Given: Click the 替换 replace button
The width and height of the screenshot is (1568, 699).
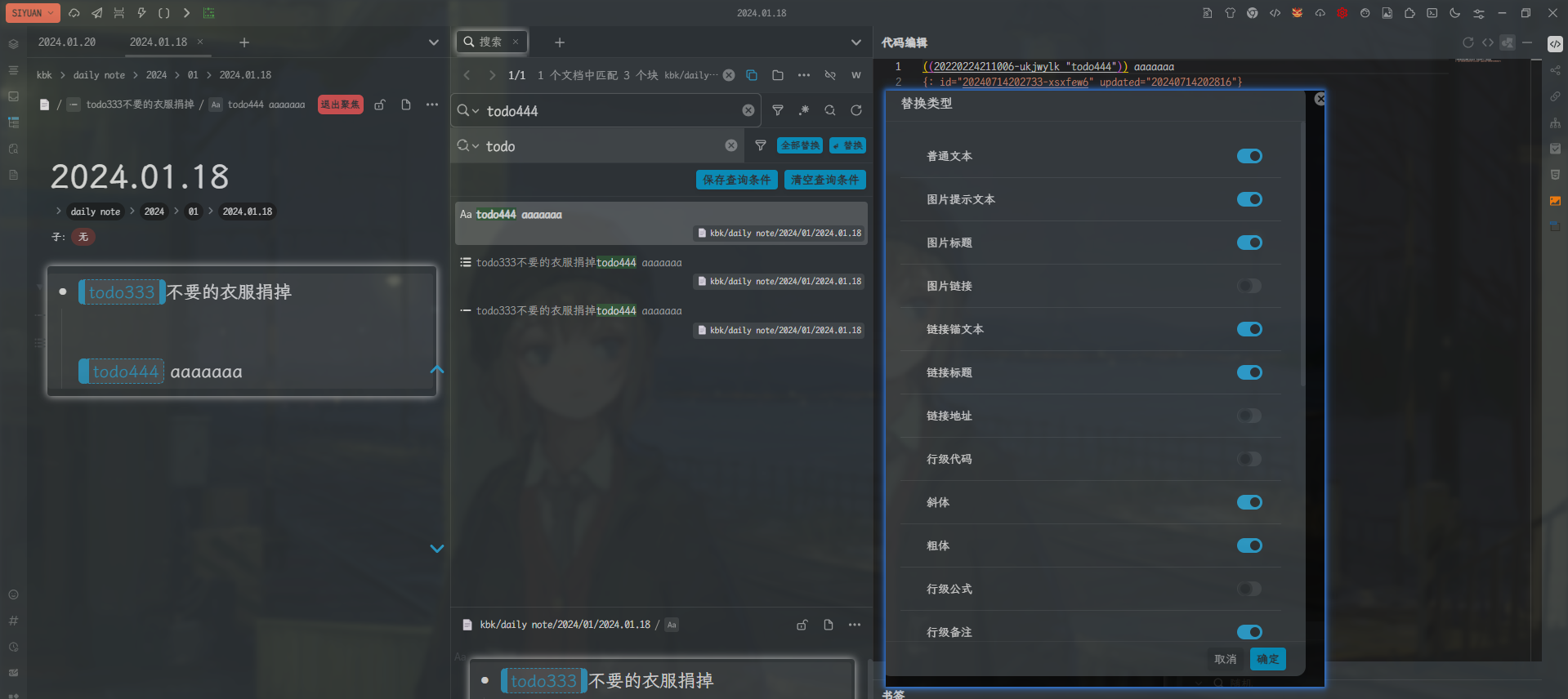Looking at the screenshot, I should click(848, 145).
